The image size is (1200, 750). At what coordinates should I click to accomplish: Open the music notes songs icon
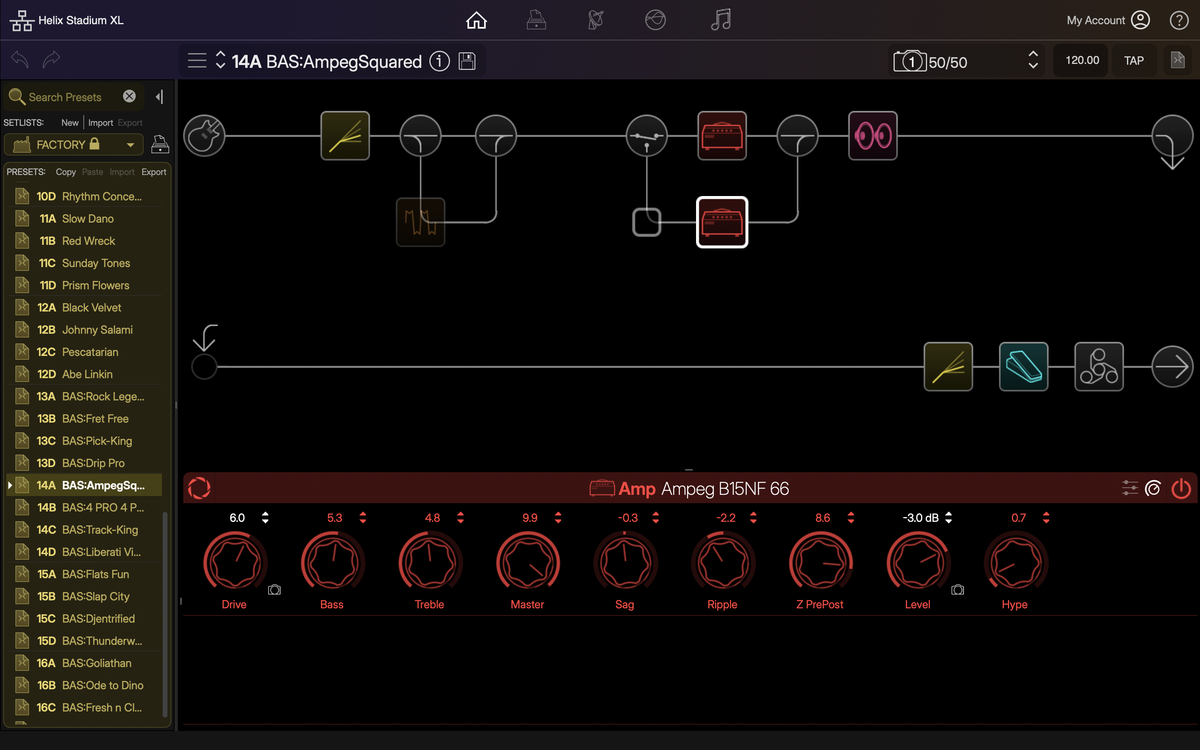[x=720, y=20]
